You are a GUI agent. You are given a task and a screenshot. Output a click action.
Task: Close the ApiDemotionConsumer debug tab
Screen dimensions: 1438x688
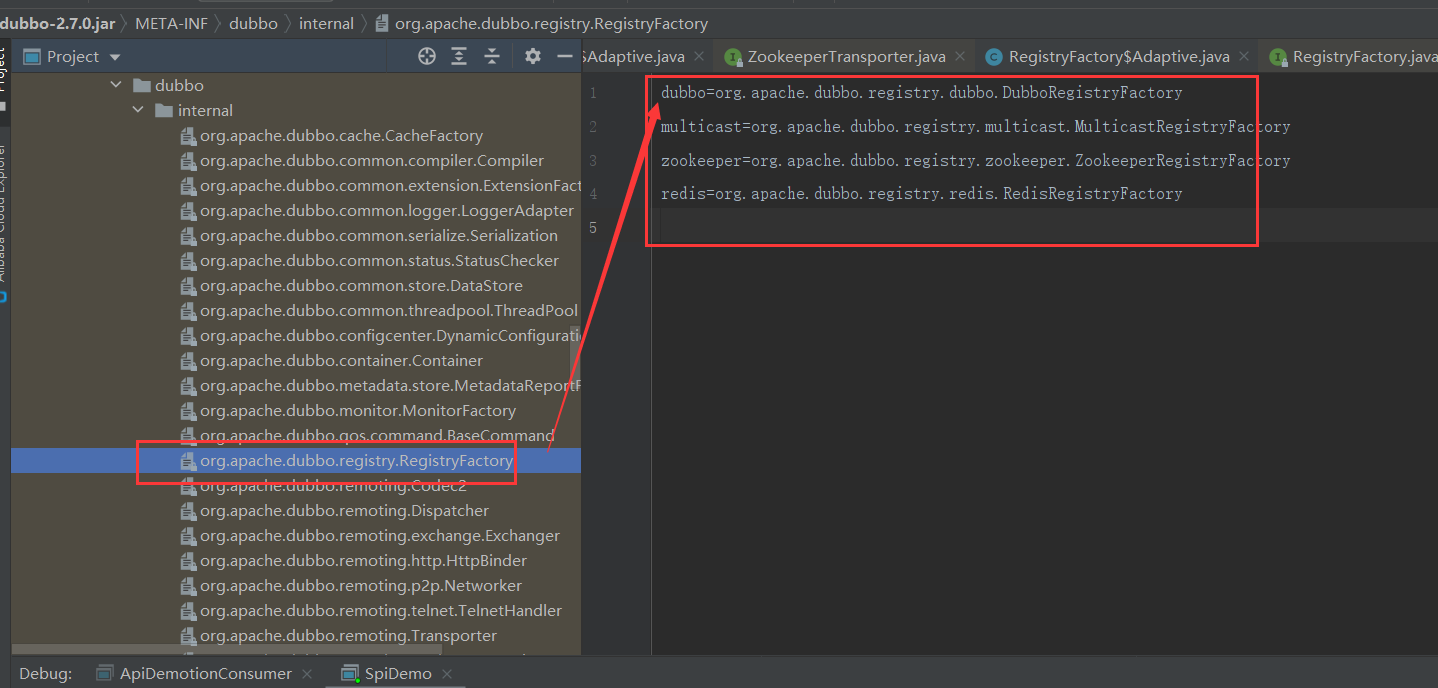click(x=307, y=674)
